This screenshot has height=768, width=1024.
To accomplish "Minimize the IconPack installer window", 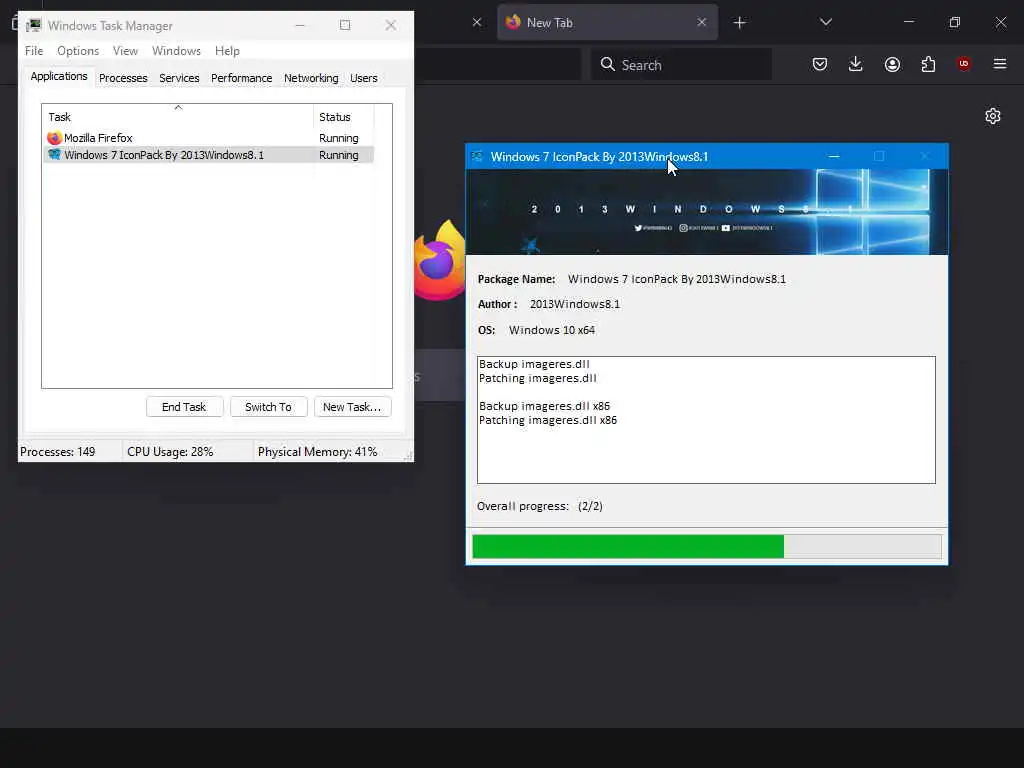I will [x=834, y=157].
